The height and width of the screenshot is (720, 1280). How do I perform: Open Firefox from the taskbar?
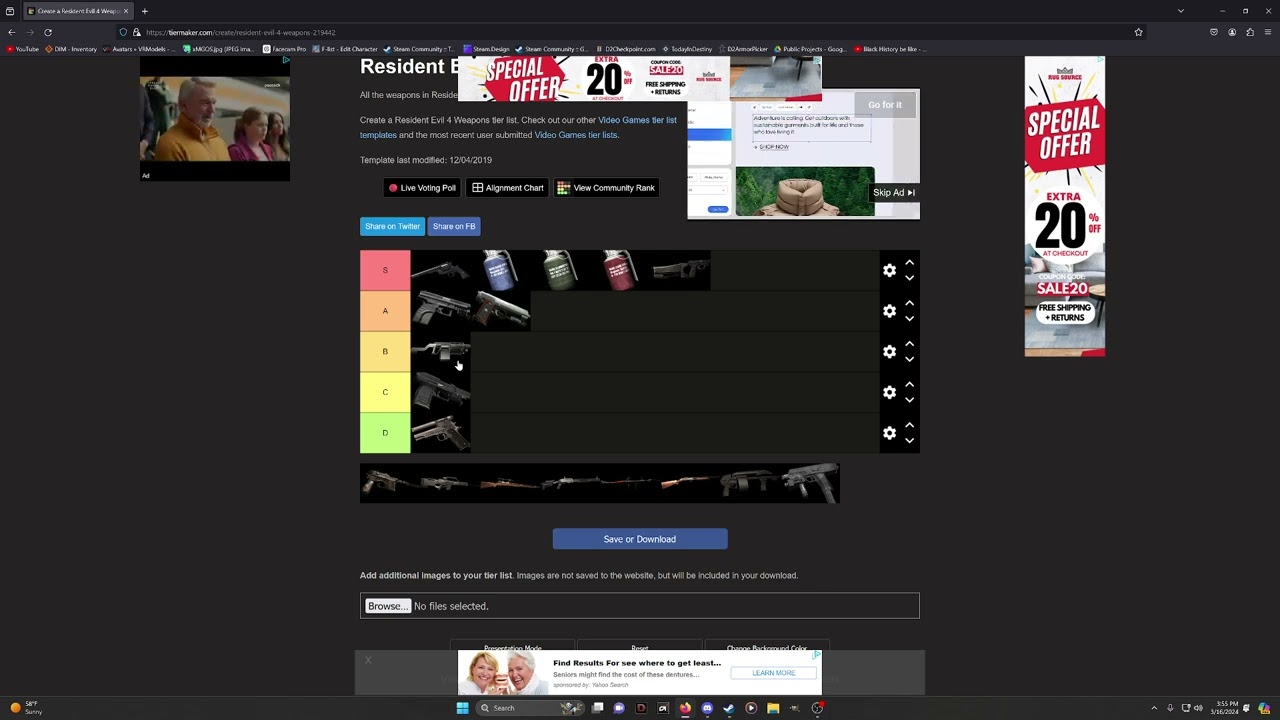pyautogui.click(x=685, y=708)
